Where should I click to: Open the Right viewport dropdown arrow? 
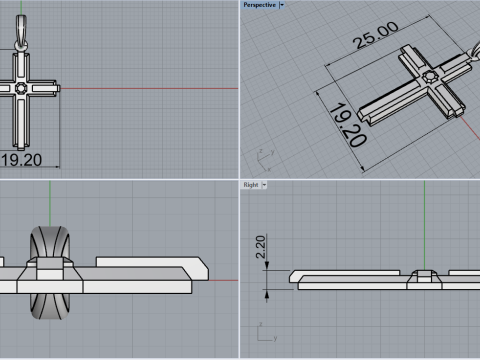point(264,185)
